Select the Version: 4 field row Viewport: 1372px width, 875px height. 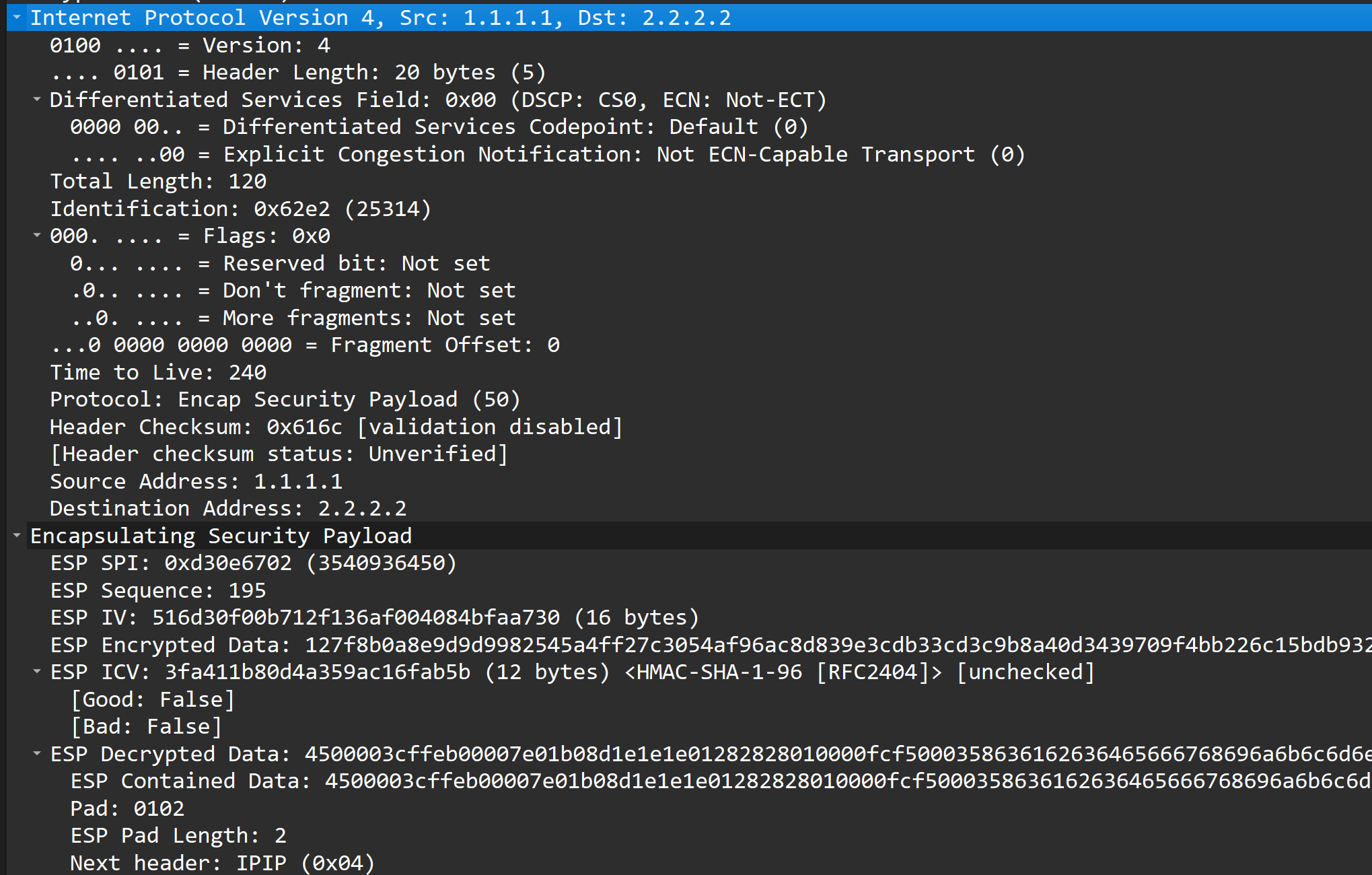[190, 46]
